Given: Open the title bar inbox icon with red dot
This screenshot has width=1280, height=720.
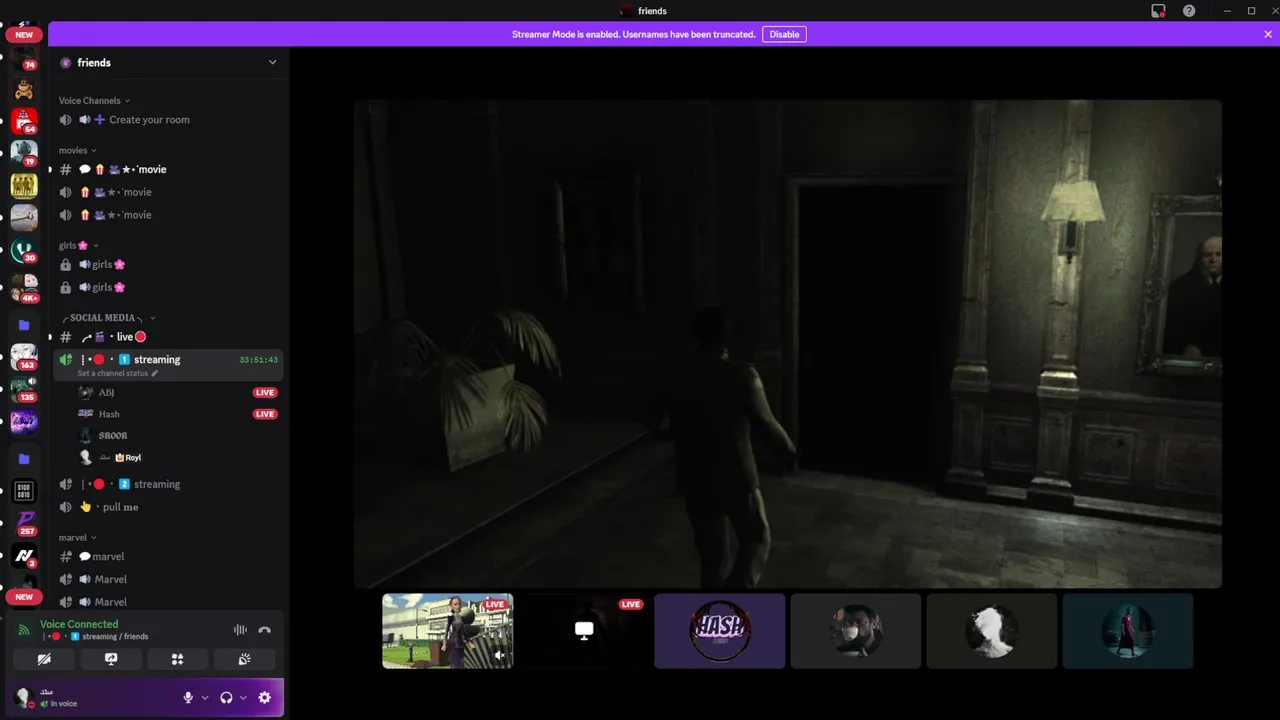Looking at the screenshot, I should tap(1158, 11).
